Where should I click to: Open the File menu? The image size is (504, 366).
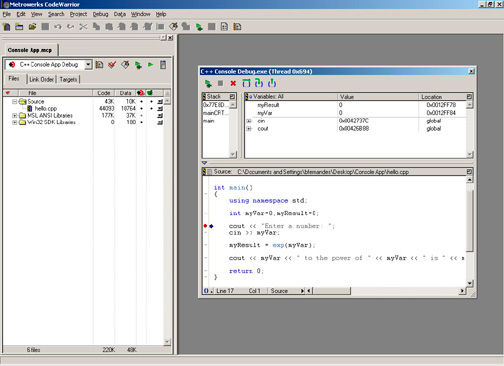pyautogui.click(x=7, y=14)
